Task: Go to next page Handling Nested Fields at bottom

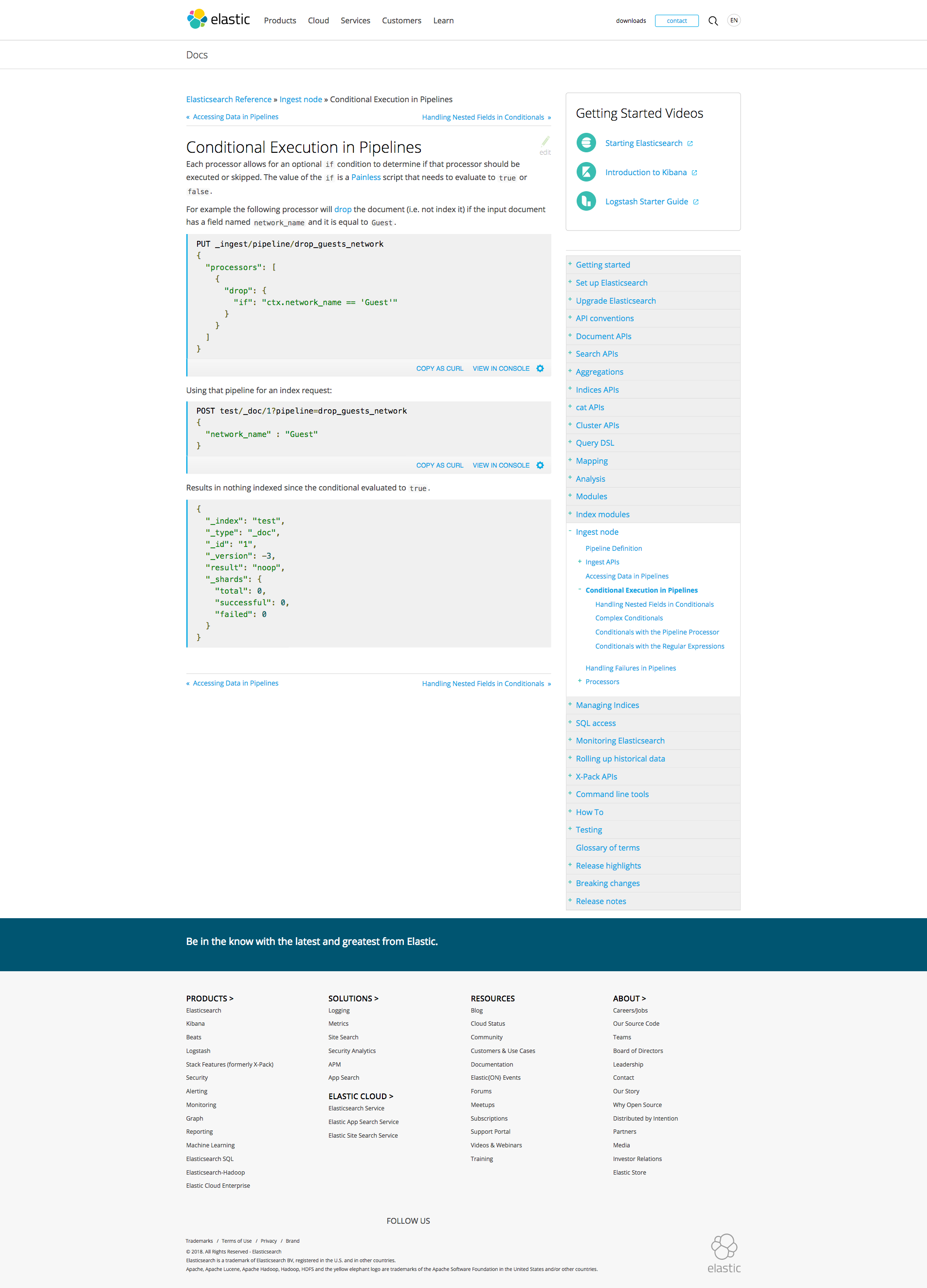Action: 483,684
